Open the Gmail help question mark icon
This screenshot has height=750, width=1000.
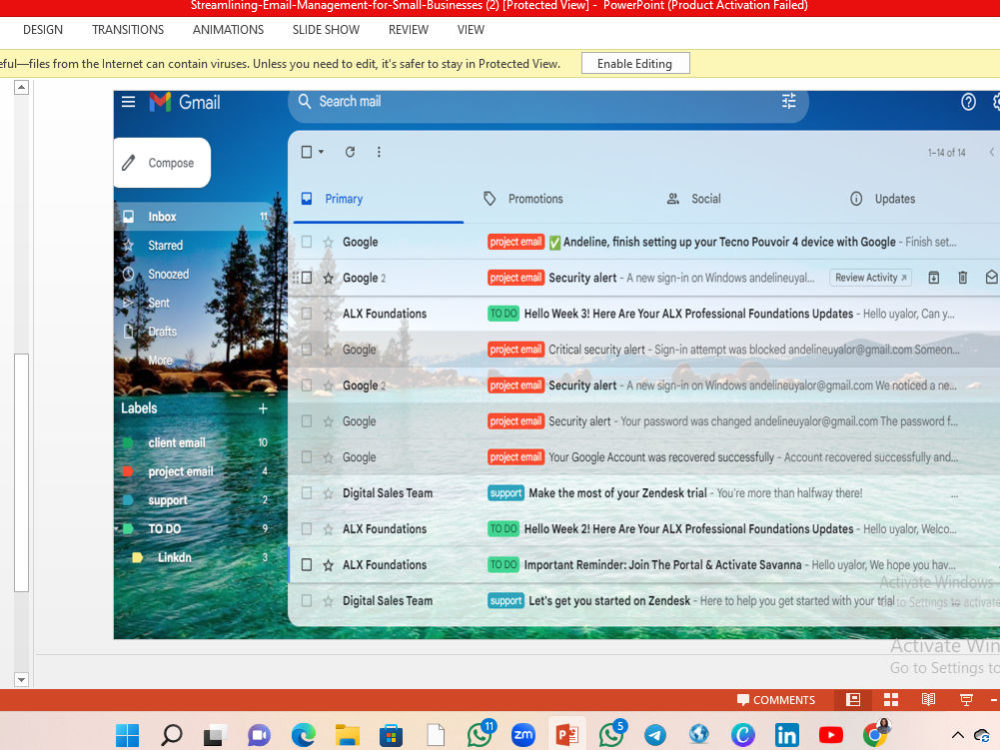click(x=968, y=102)
